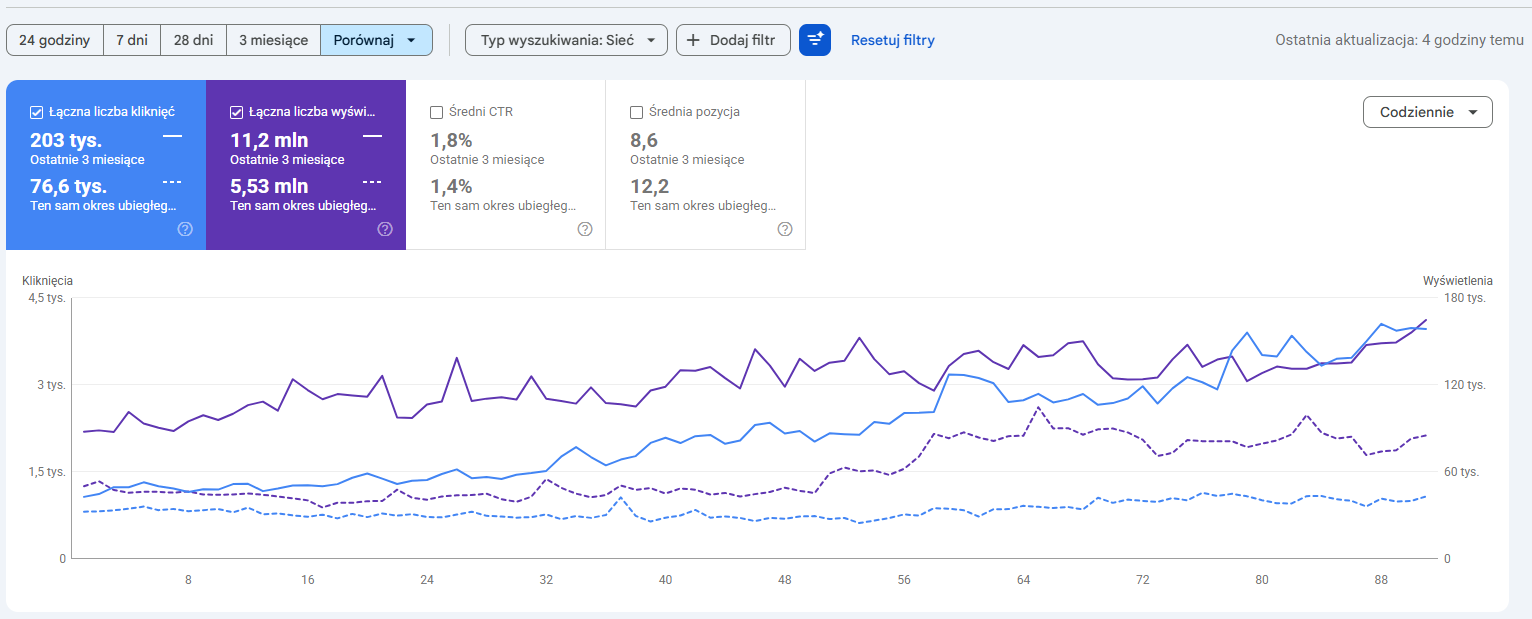
Task: Click the Resetuj filtry link
Action: pos(892,40)
